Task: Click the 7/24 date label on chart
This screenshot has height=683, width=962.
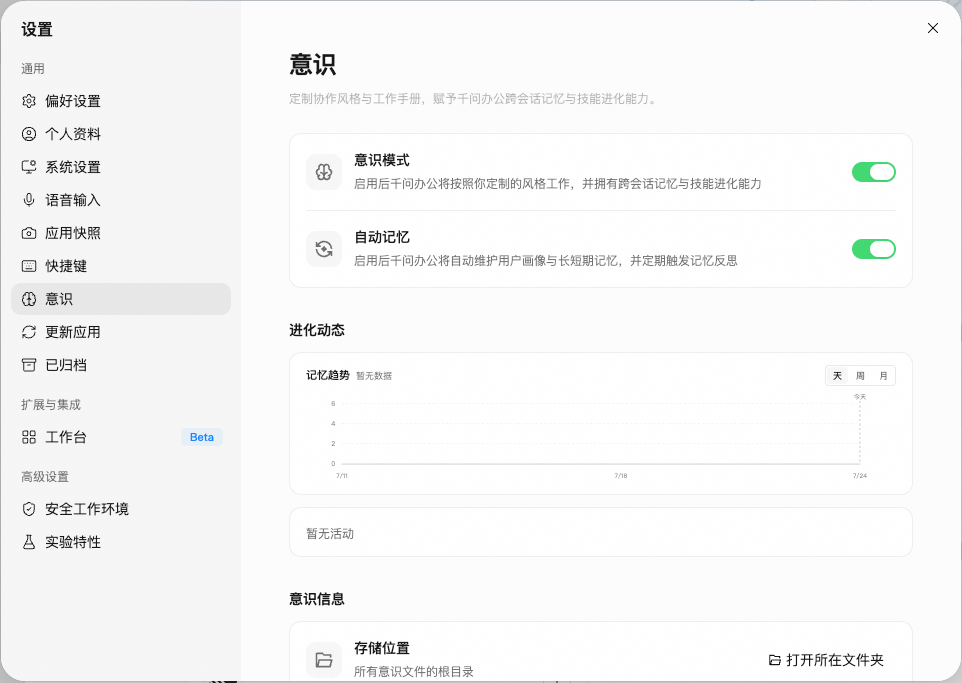Action: [860, 476]
